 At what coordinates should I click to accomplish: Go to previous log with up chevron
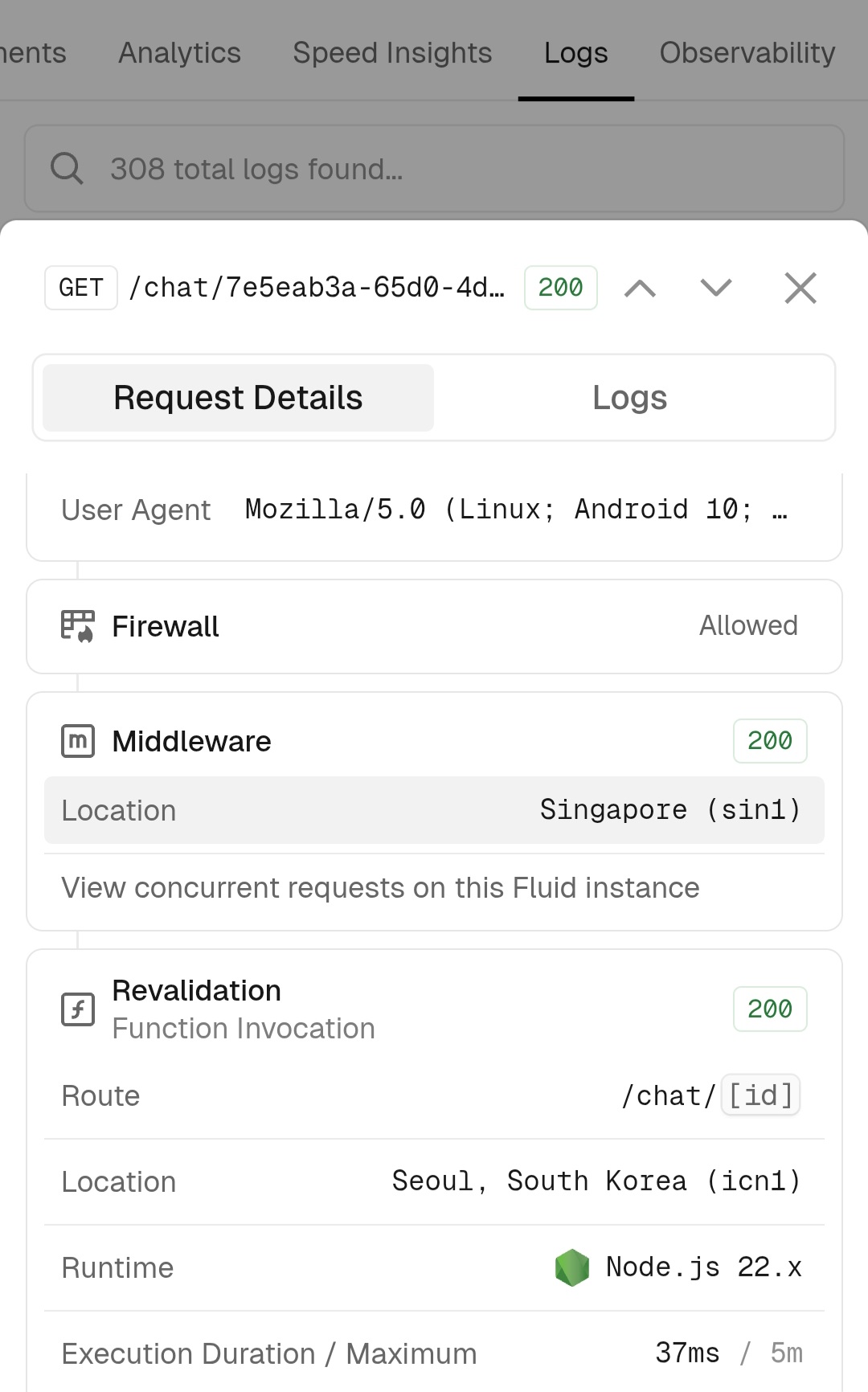(x=640, y=288)
